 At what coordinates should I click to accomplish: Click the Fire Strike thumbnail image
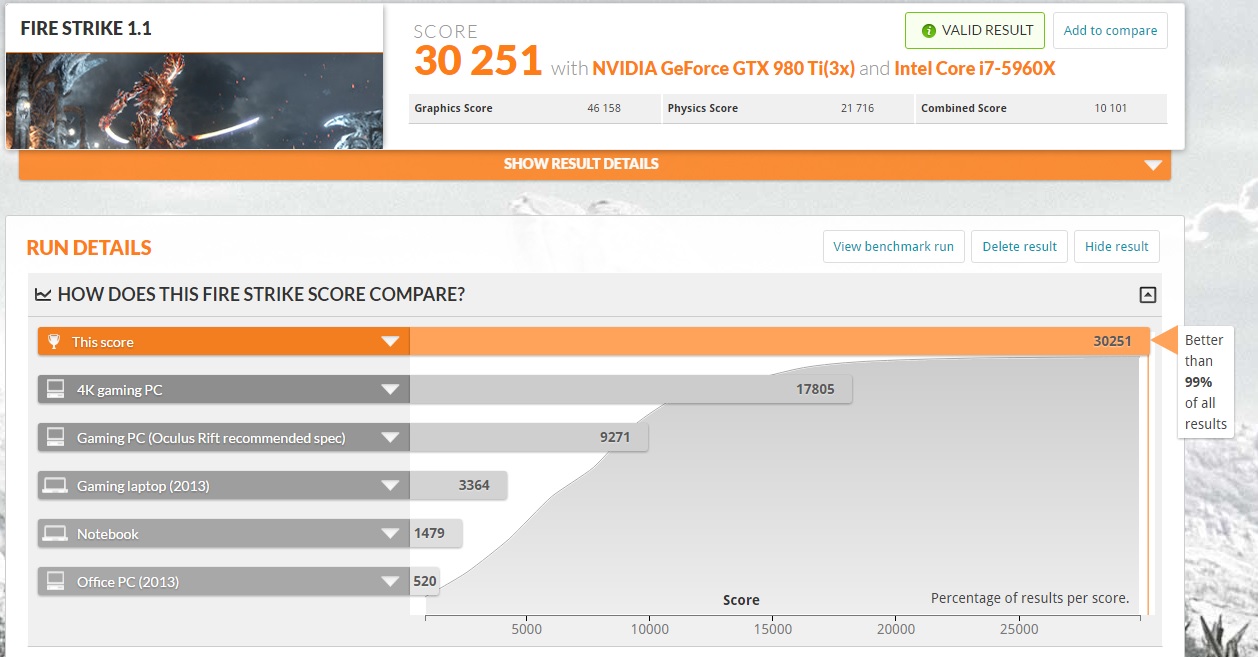195,100
